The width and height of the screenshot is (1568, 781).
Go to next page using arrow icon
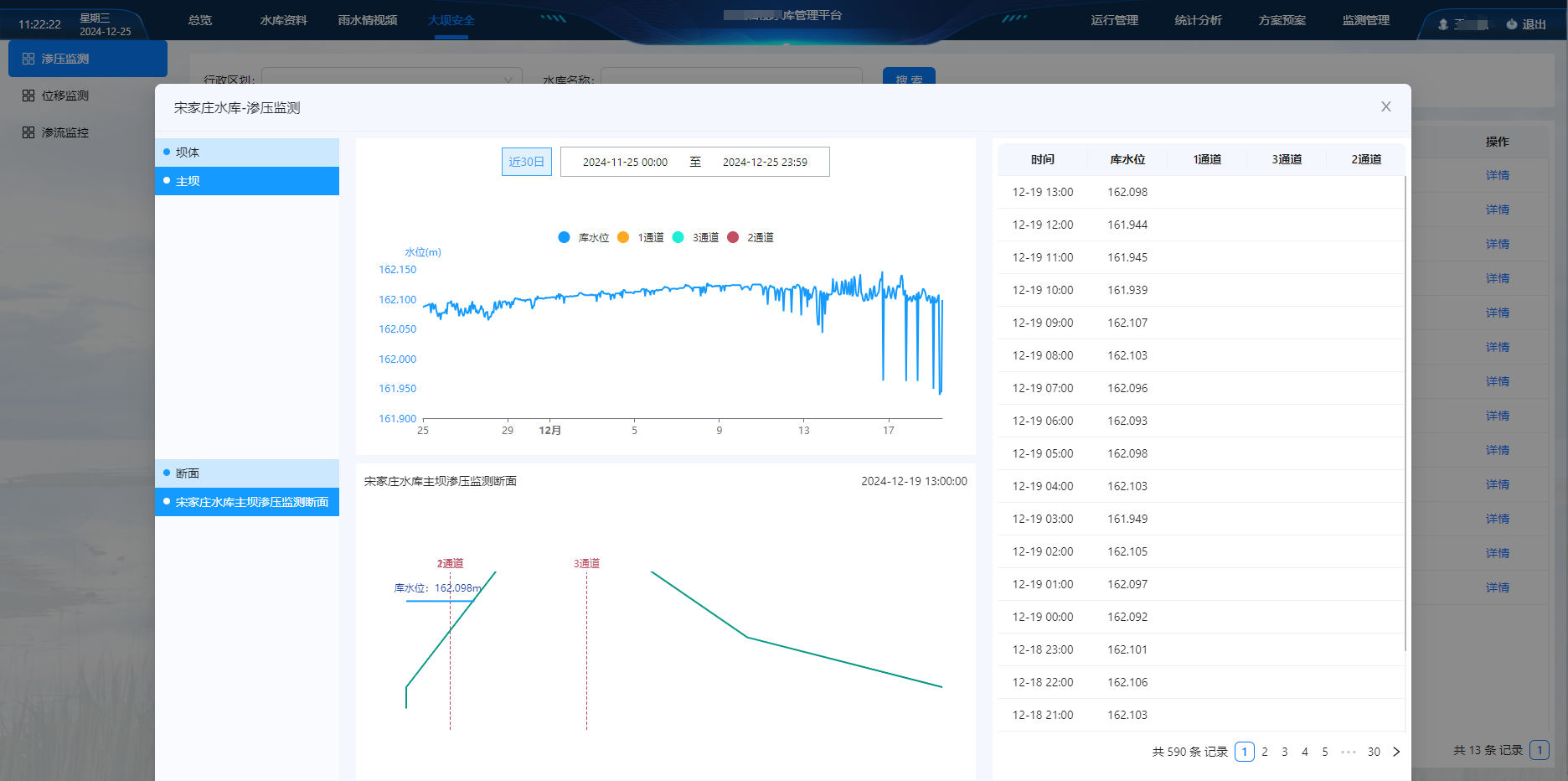pyautogui.click(x=1396, y=752)
